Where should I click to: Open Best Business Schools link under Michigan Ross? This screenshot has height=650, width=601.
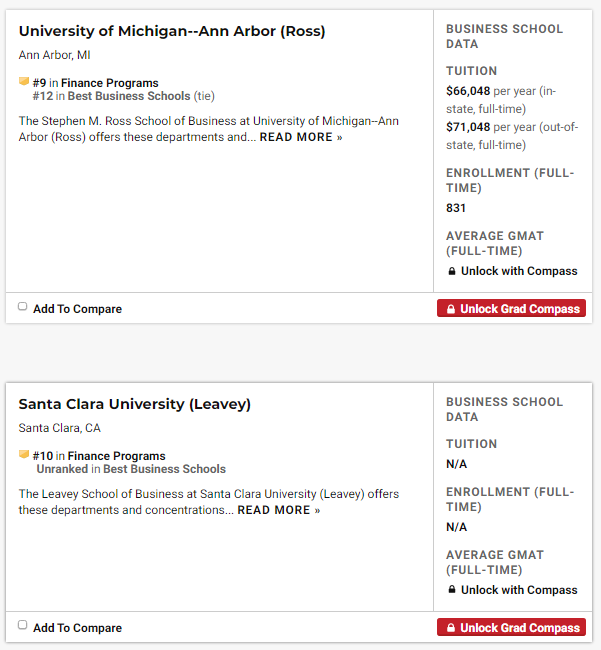(129, 96)
